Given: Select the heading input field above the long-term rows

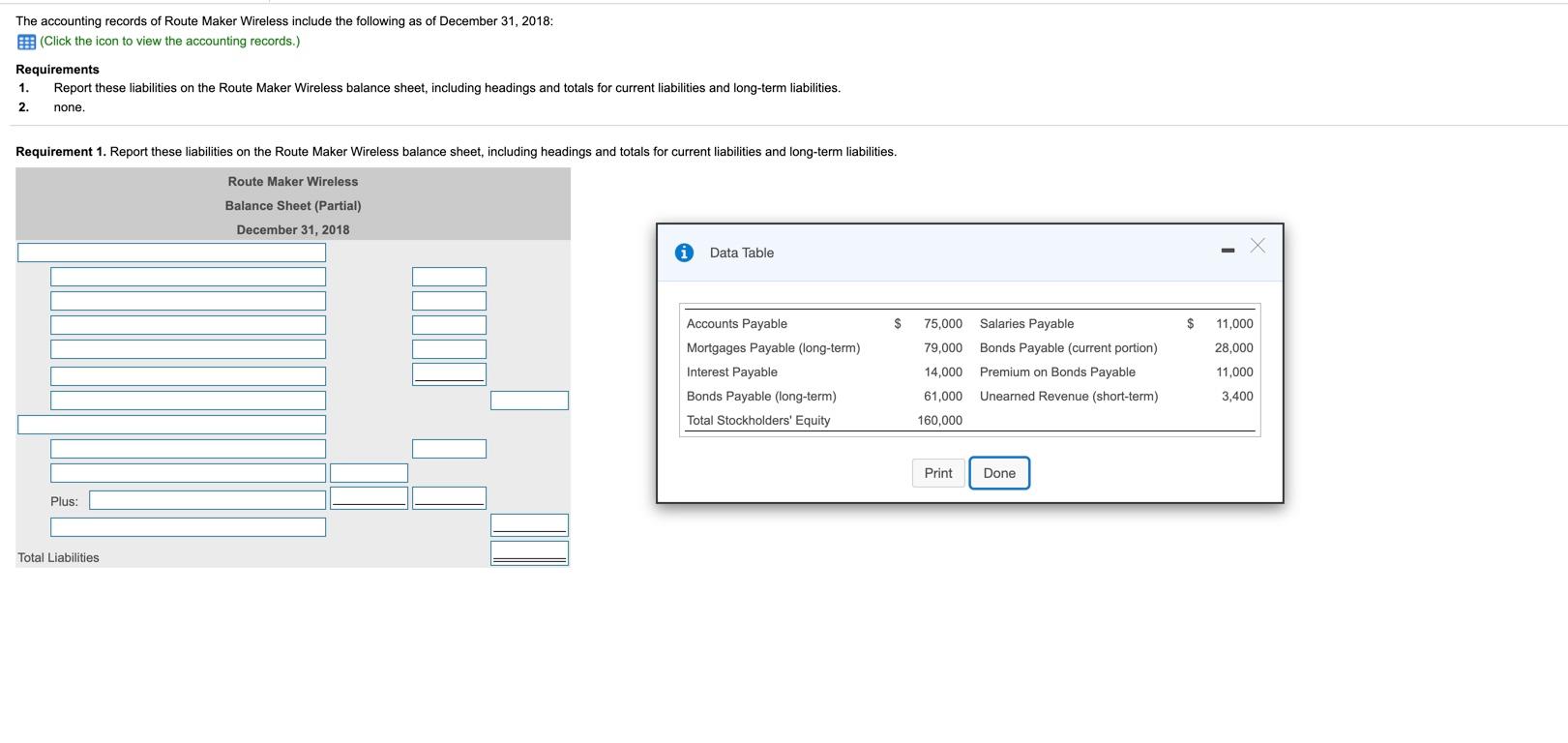Looking at the screenshot, I should coord(171,425).
